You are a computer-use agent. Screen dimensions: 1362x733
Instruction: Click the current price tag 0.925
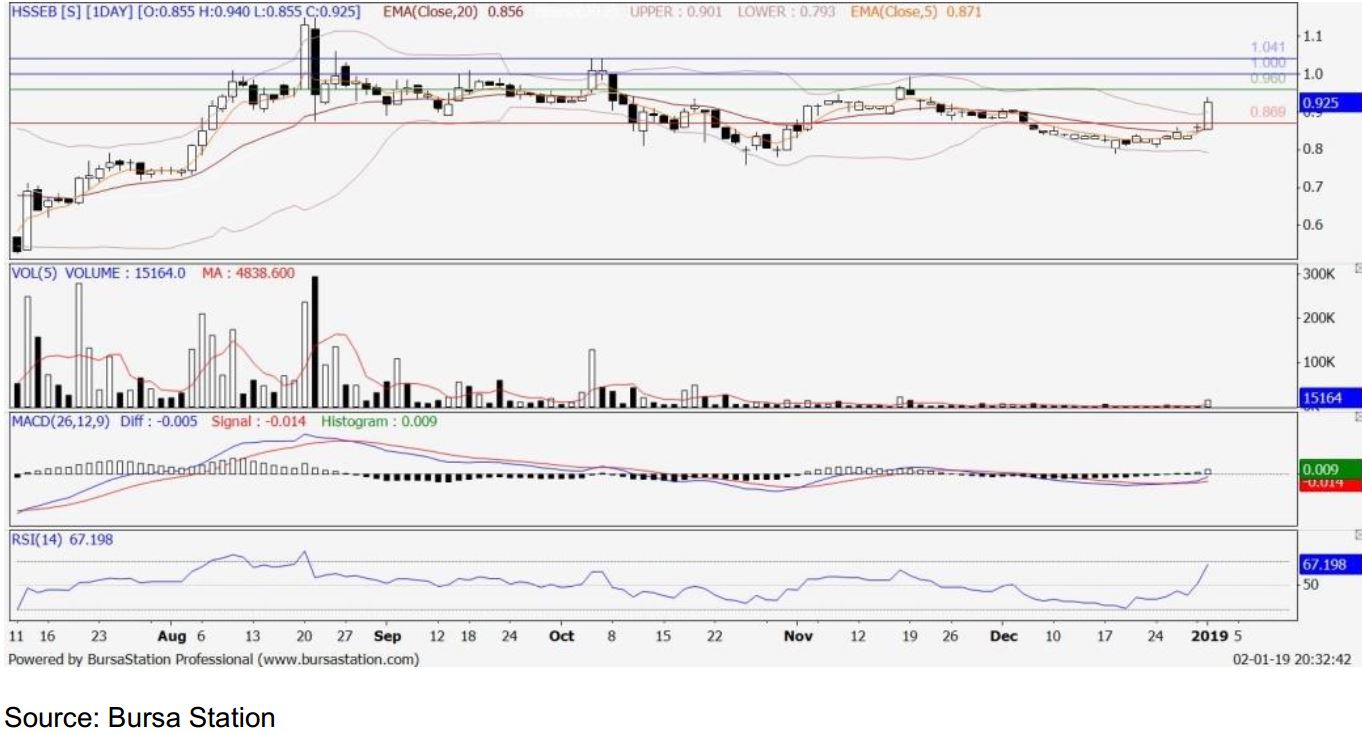click(1329, 102)
